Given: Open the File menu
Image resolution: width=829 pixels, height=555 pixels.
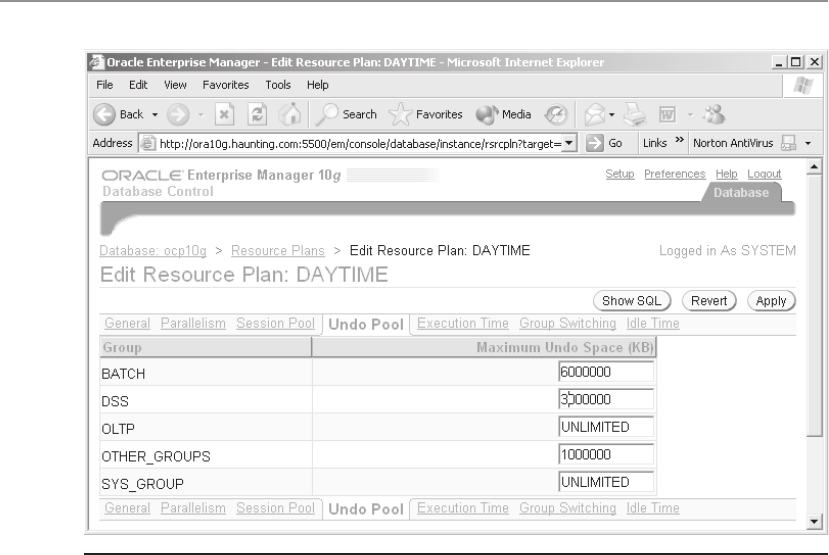Looking at the screenshot, I should (x=104, y=85).
